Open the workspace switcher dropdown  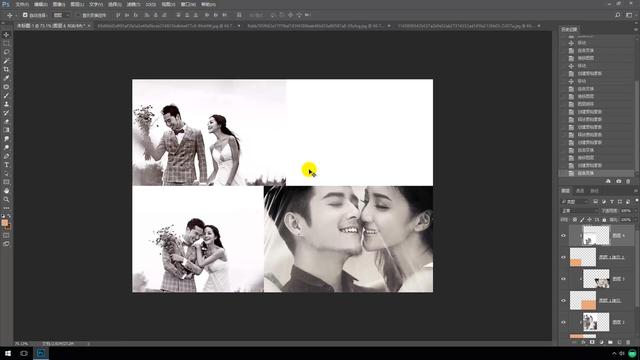coord(629,15)
